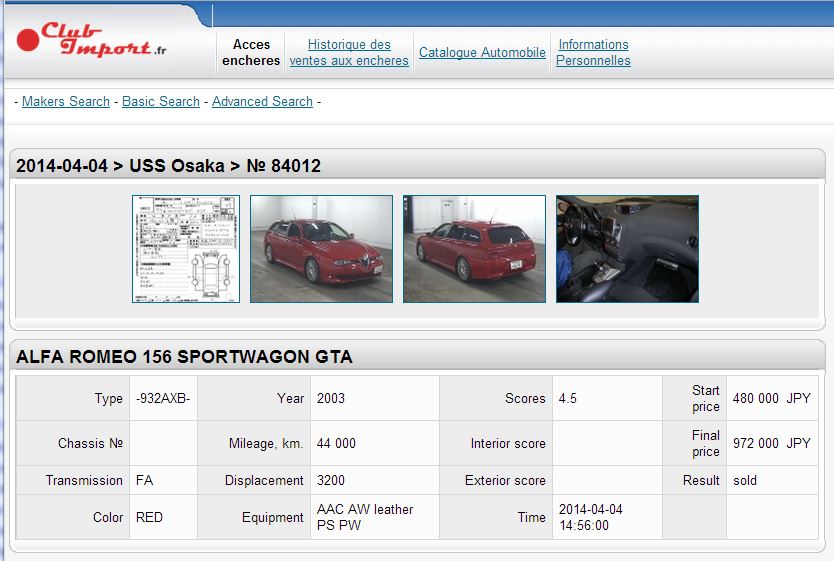Click the lot heading 2014-04-04 USS Osaka № 84012

169,166
